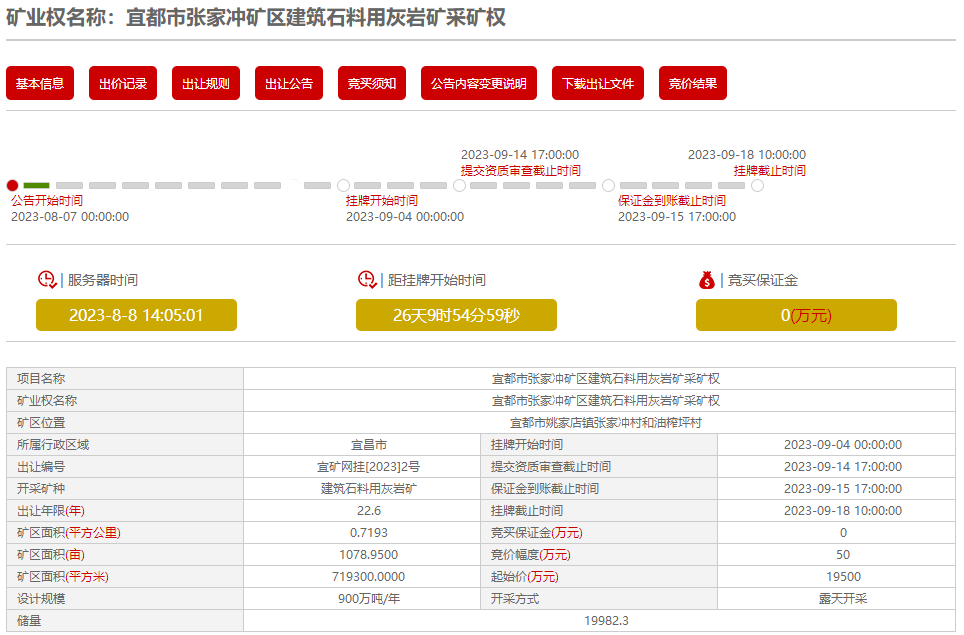Click the clock icon beside 服务器时间
Viewport: 964px width, 635px height.
(x=47, y=280)
